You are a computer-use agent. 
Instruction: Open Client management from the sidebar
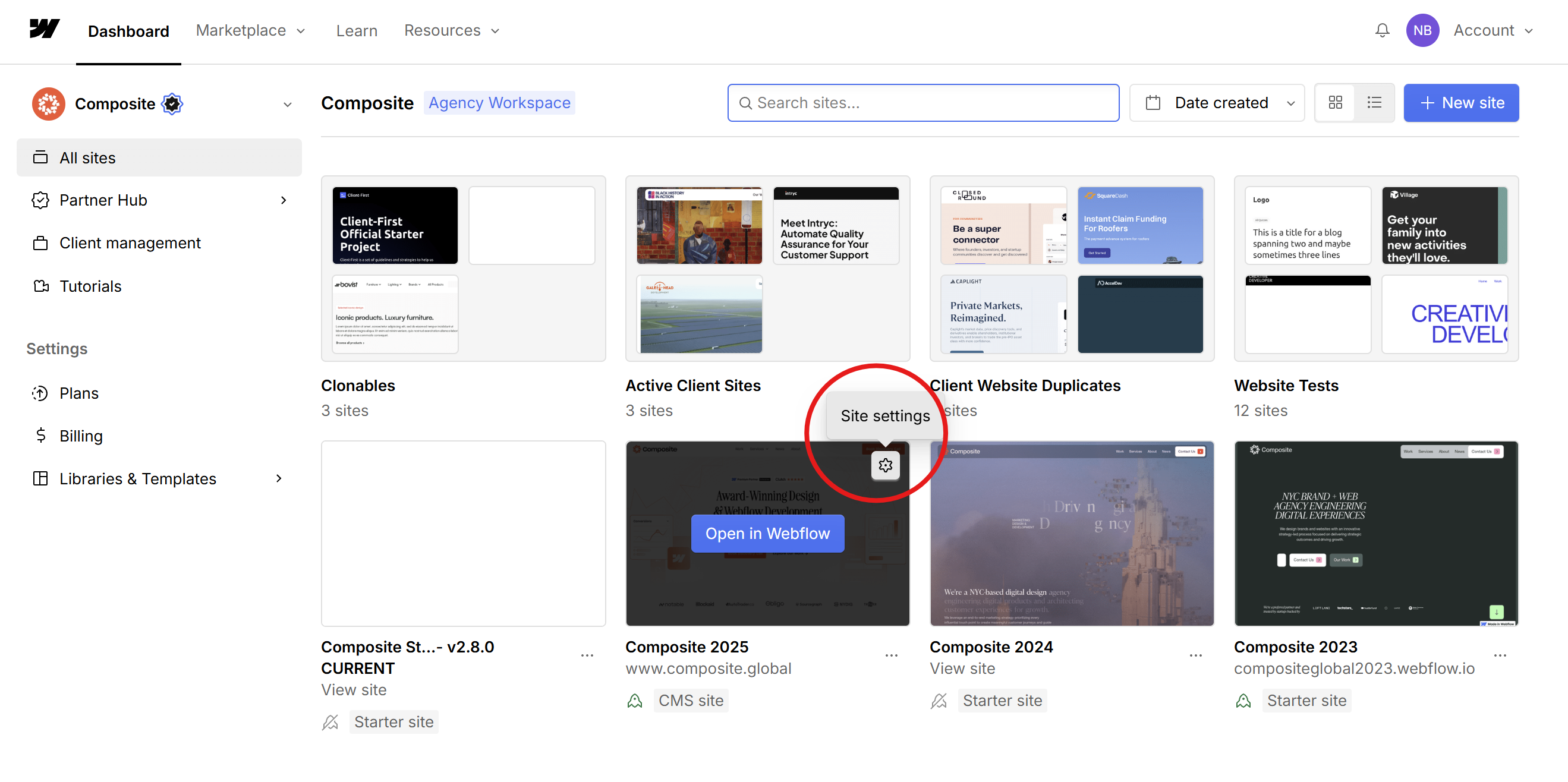pos(130,242)
